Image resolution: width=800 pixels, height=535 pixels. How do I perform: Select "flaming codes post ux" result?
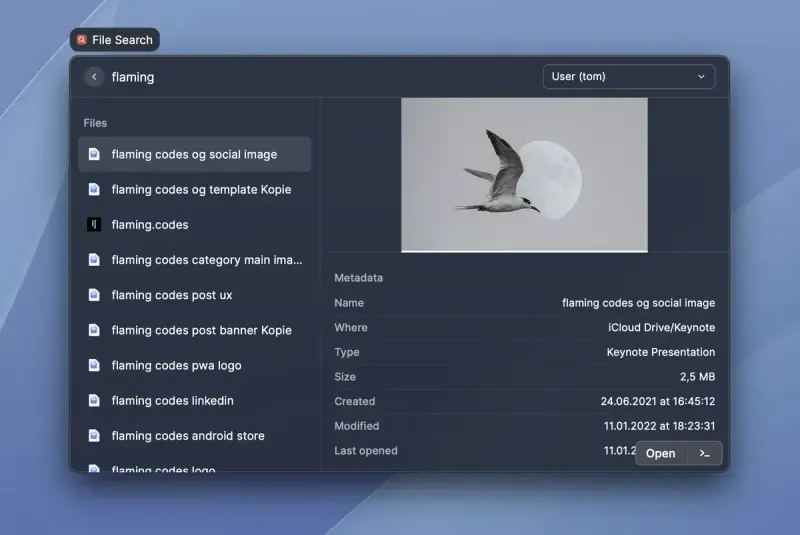coord(194,295)
